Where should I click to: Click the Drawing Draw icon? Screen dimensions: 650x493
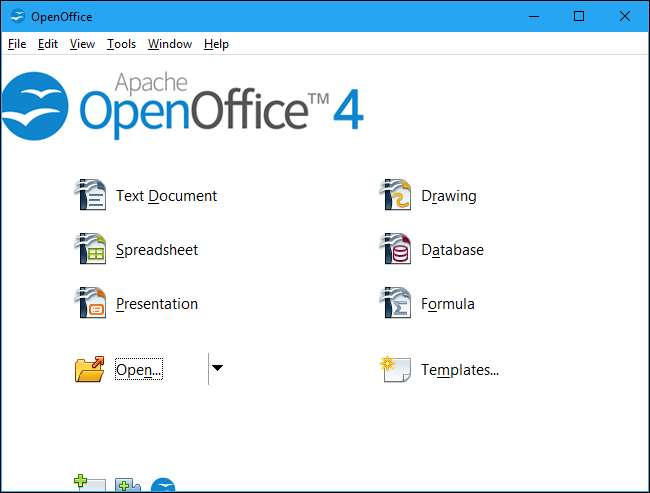[x=395, y=195]
